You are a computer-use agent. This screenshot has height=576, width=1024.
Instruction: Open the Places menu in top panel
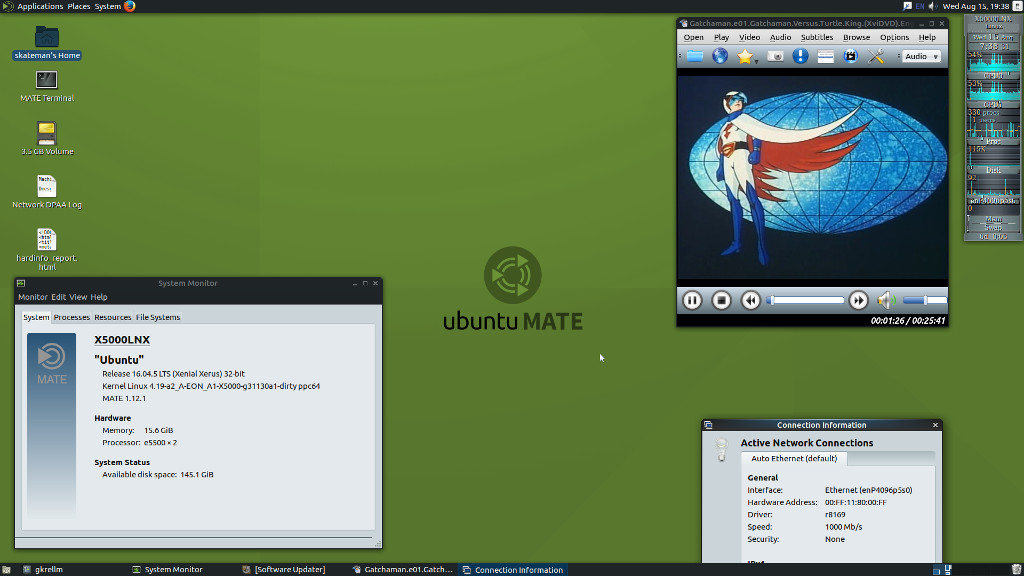point(78,7)
